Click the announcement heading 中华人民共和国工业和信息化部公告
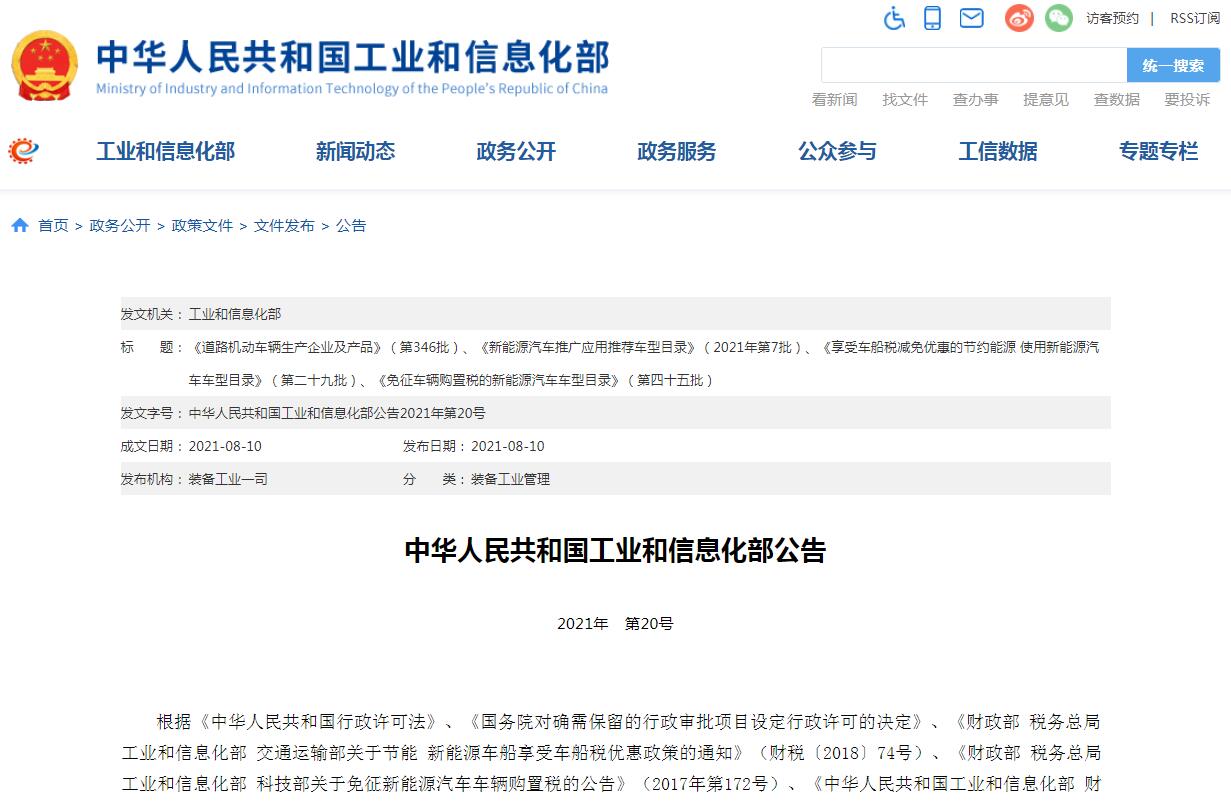 click(615, 551)
